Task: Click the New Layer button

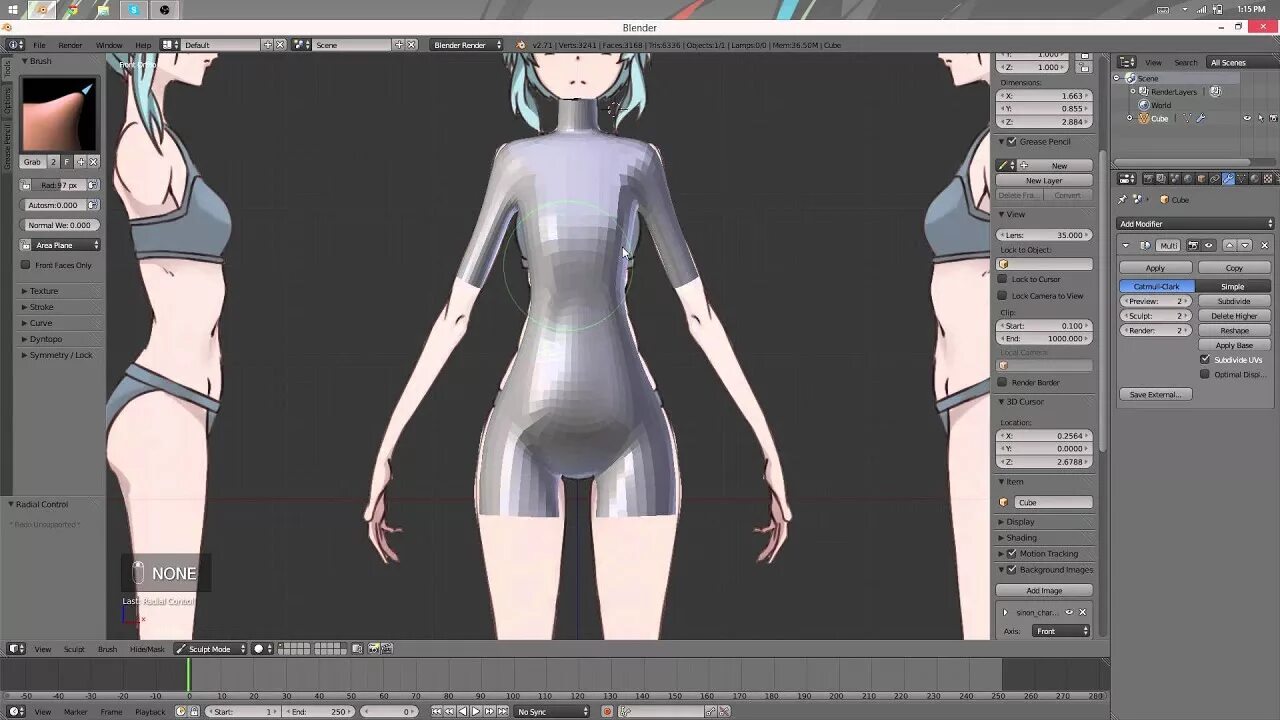Action: point(1044,181)
